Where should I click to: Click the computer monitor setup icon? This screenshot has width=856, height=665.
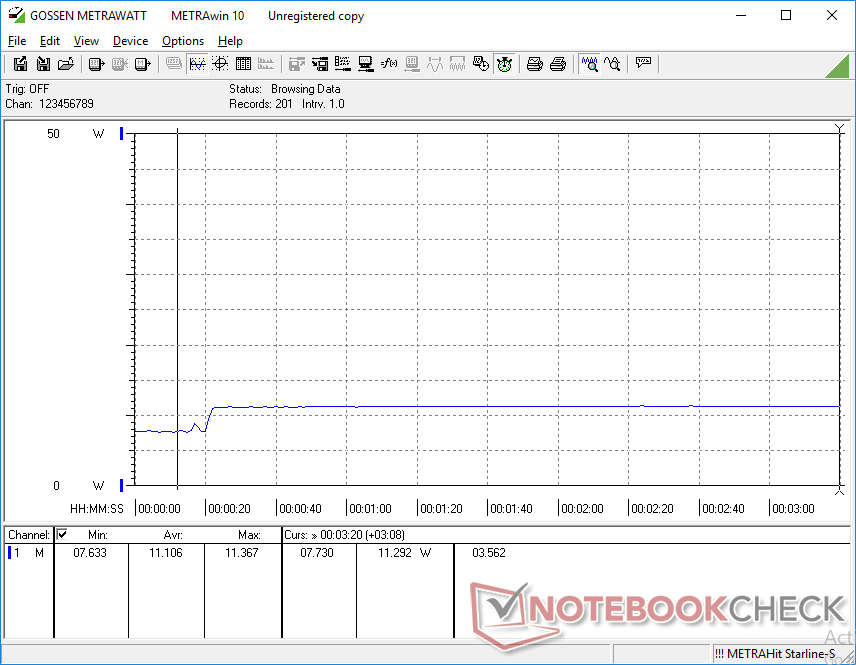pos(366,64)
